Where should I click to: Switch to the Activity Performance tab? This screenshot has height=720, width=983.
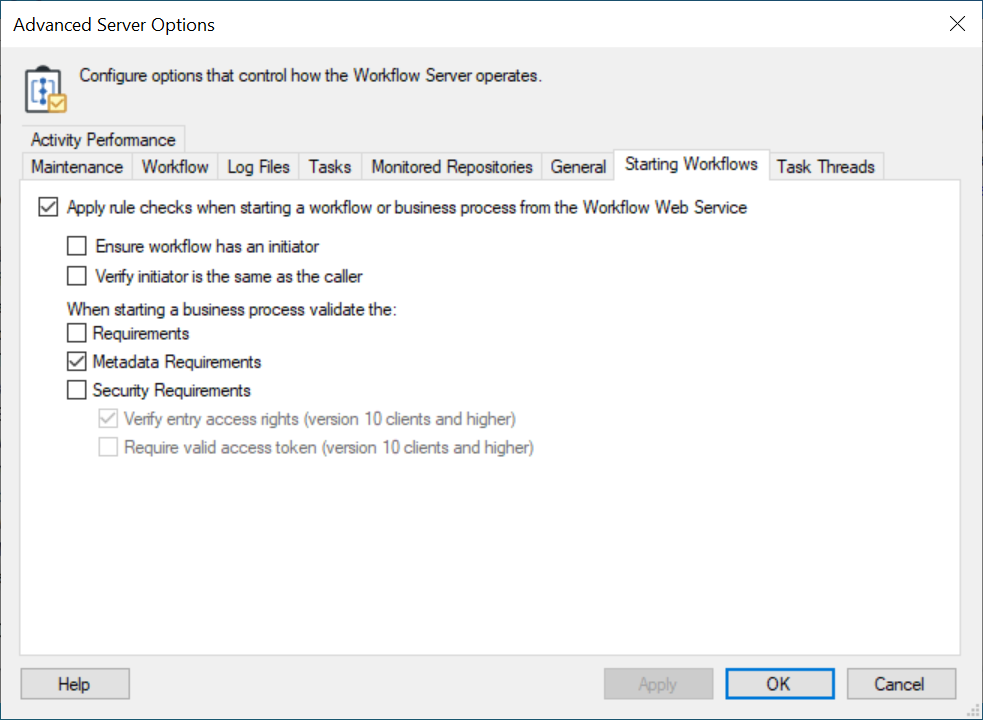point(103,140)
